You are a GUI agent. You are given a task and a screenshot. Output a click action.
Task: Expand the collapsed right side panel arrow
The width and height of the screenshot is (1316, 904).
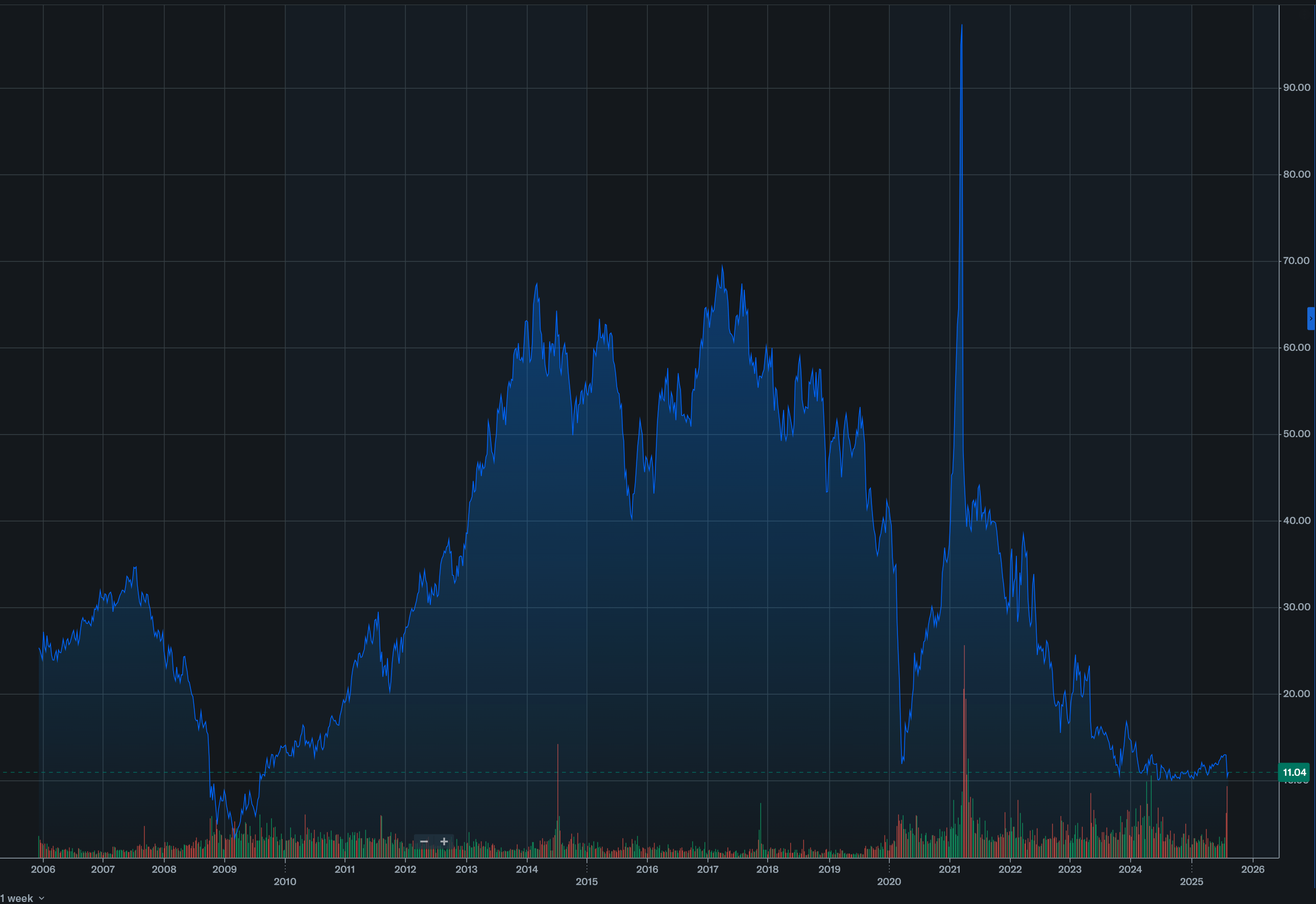pyautogui.click(x=1311, y=318)
